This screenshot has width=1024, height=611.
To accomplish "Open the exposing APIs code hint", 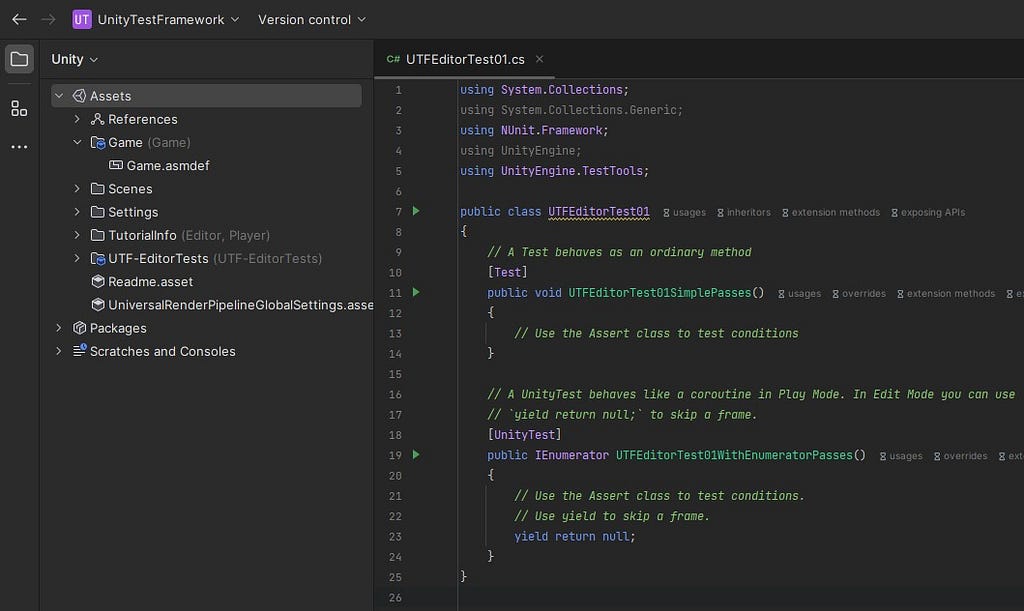I will pos(928,213).
